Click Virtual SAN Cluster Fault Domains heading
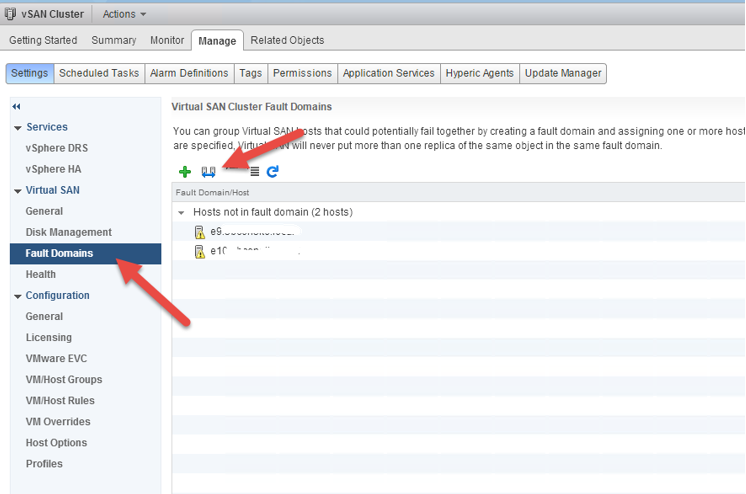This screenshot has width=746, height=494. click(252, 107)
